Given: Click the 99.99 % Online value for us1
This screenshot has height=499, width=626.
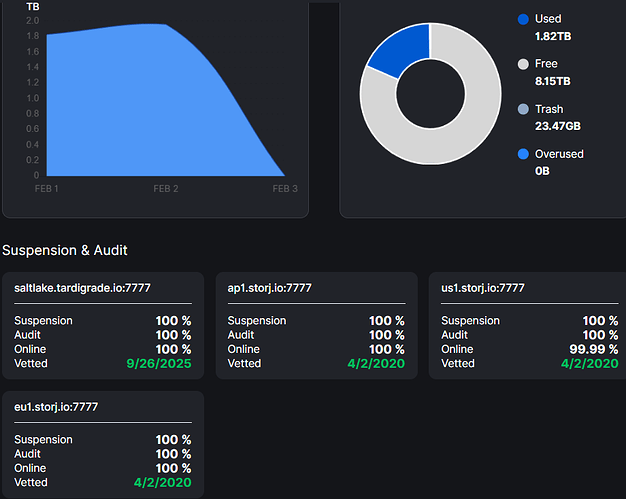Looking at the screenshot, I should coord(591,349).
